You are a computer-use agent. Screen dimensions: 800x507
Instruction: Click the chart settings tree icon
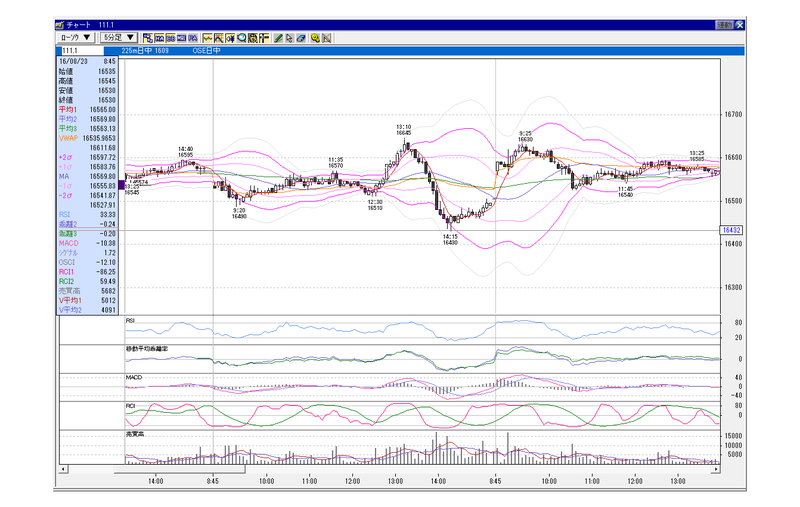[148, 38]
